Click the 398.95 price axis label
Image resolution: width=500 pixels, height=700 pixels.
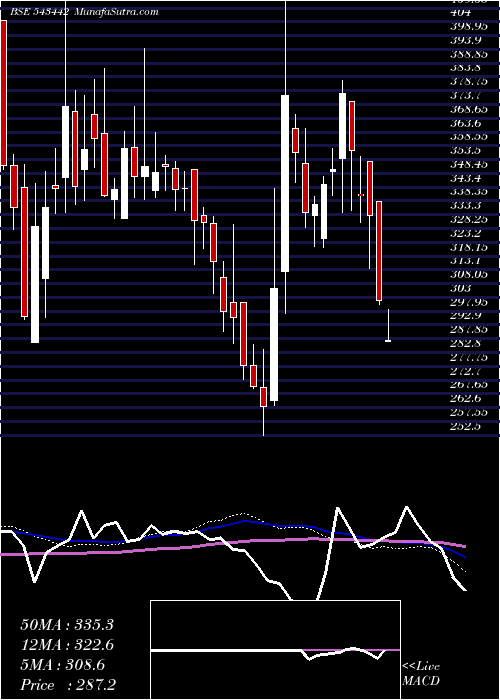coord(469,26)
